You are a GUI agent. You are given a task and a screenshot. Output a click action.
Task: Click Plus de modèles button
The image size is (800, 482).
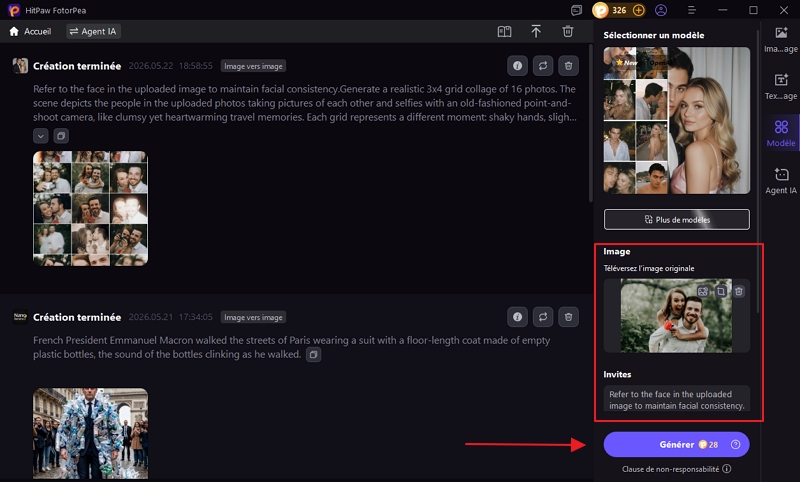(677, 219)
